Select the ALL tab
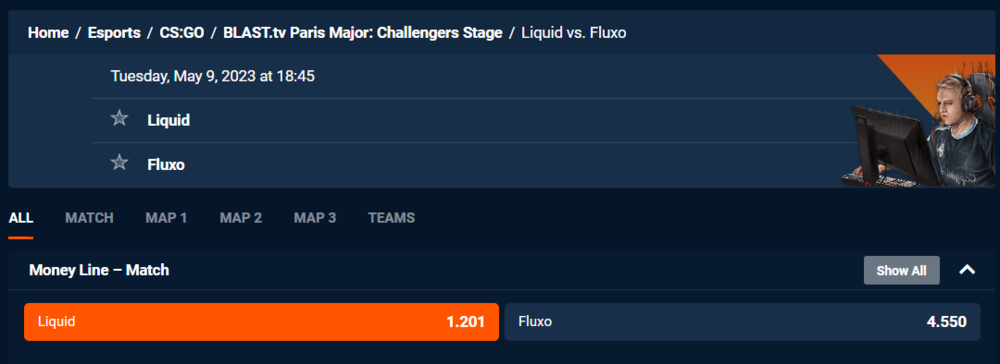This screenshot has width=1000, height=364. point(21,218)
